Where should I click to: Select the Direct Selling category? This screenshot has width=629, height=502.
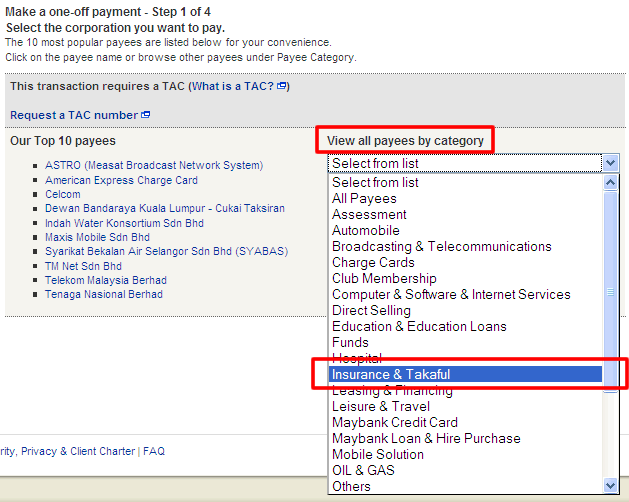tap(465, 311)
